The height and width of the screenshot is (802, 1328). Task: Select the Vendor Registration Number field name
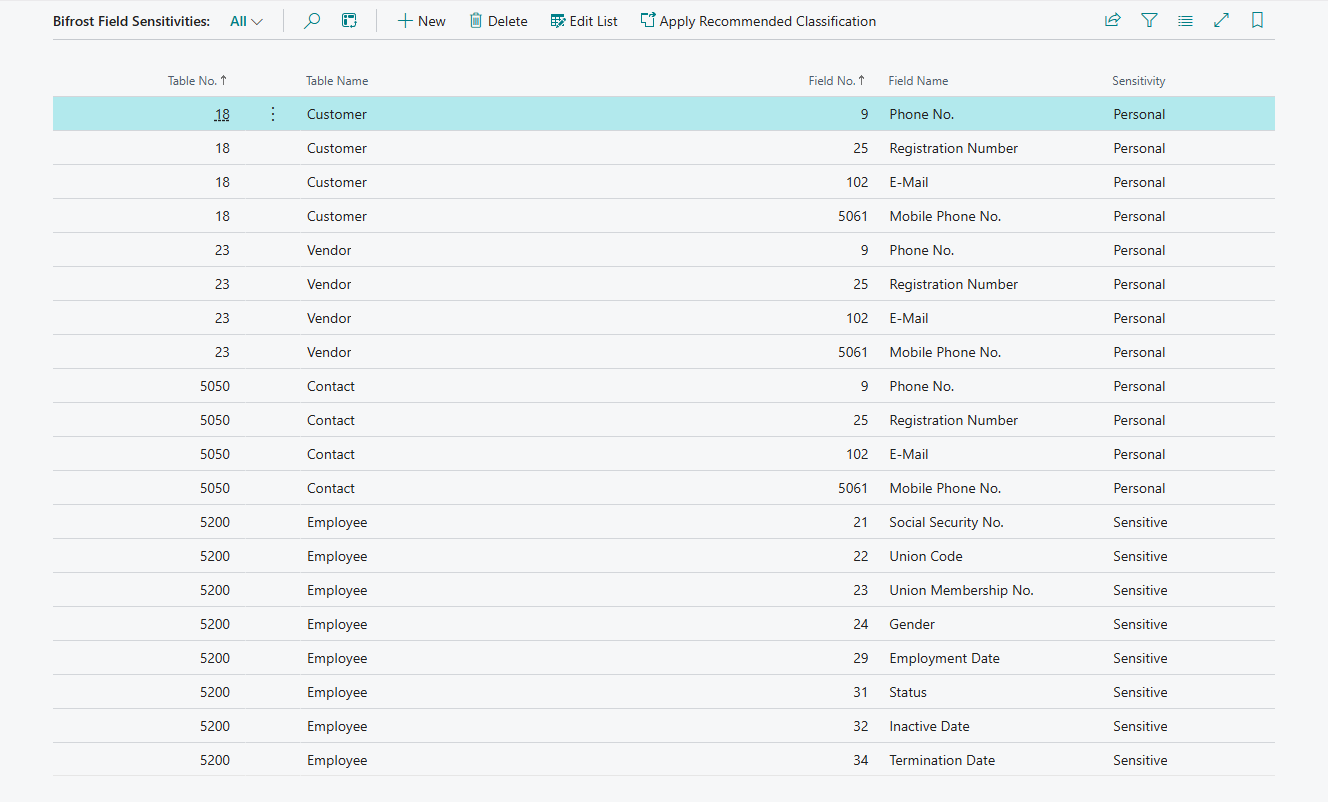tap(954, 284)
